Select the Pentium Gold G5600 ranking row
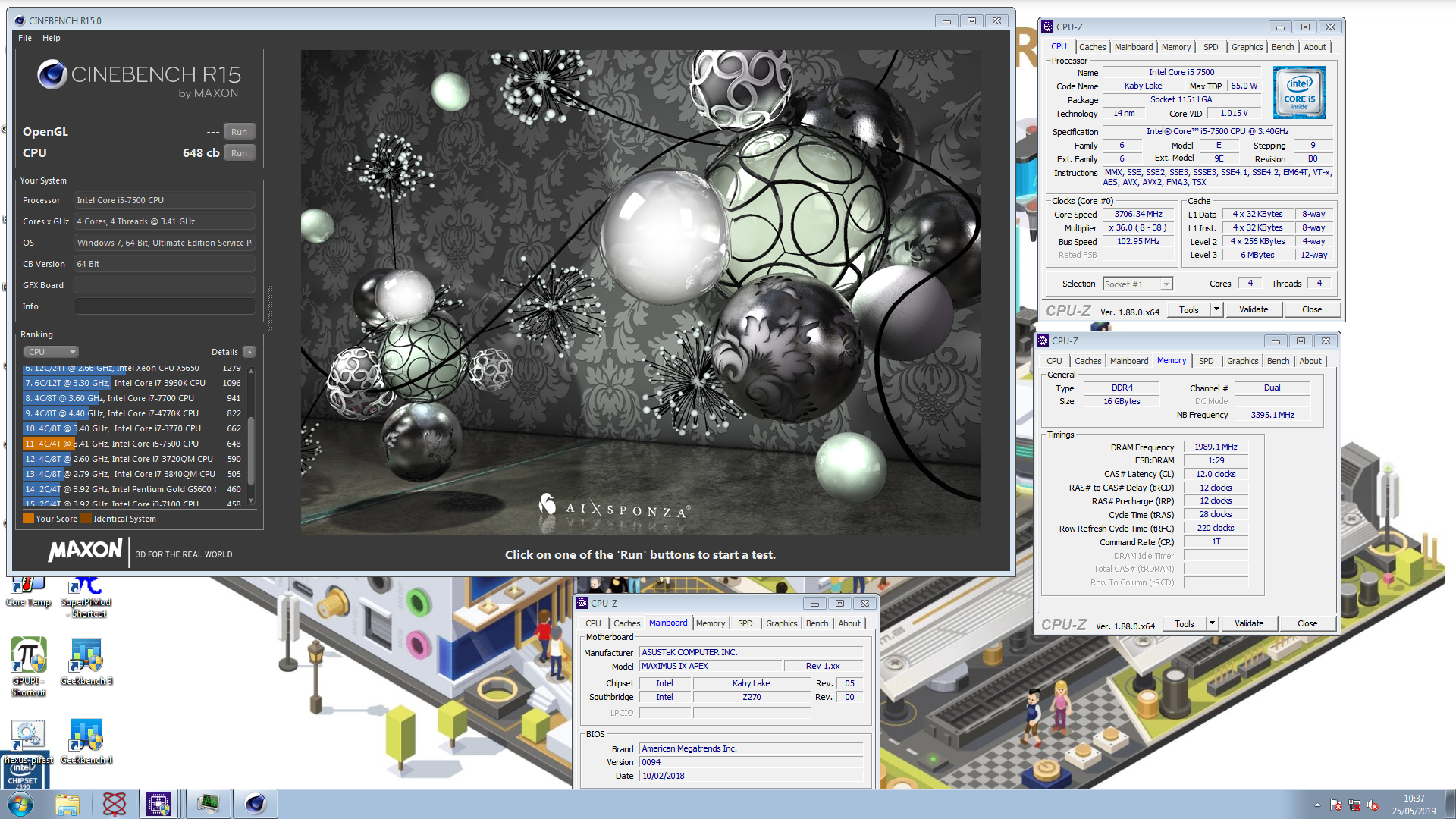Image resolution: width=1456 pixels, height=819 pixels. click(x=133, y=489)
